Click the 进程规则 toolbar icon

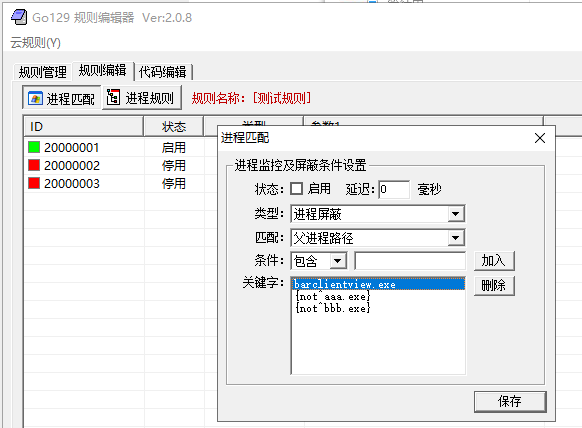(x=113, y=98)
